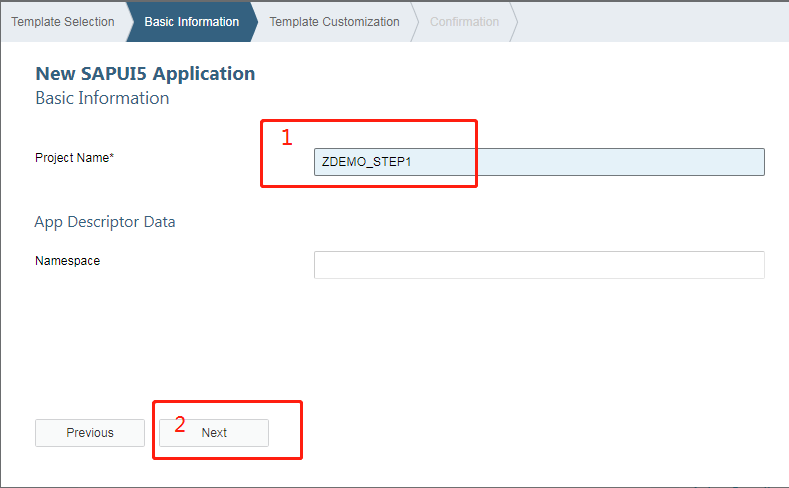The height and width of the screenshot is (488, 789).
Task: Focus the empty Namespace text box
Action: (539, 265)
